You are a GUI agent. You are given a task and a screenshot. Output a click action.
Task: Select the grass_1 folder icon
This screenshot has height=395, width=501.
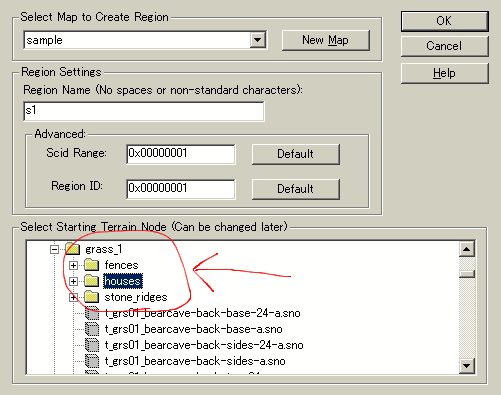click(72, 249)
